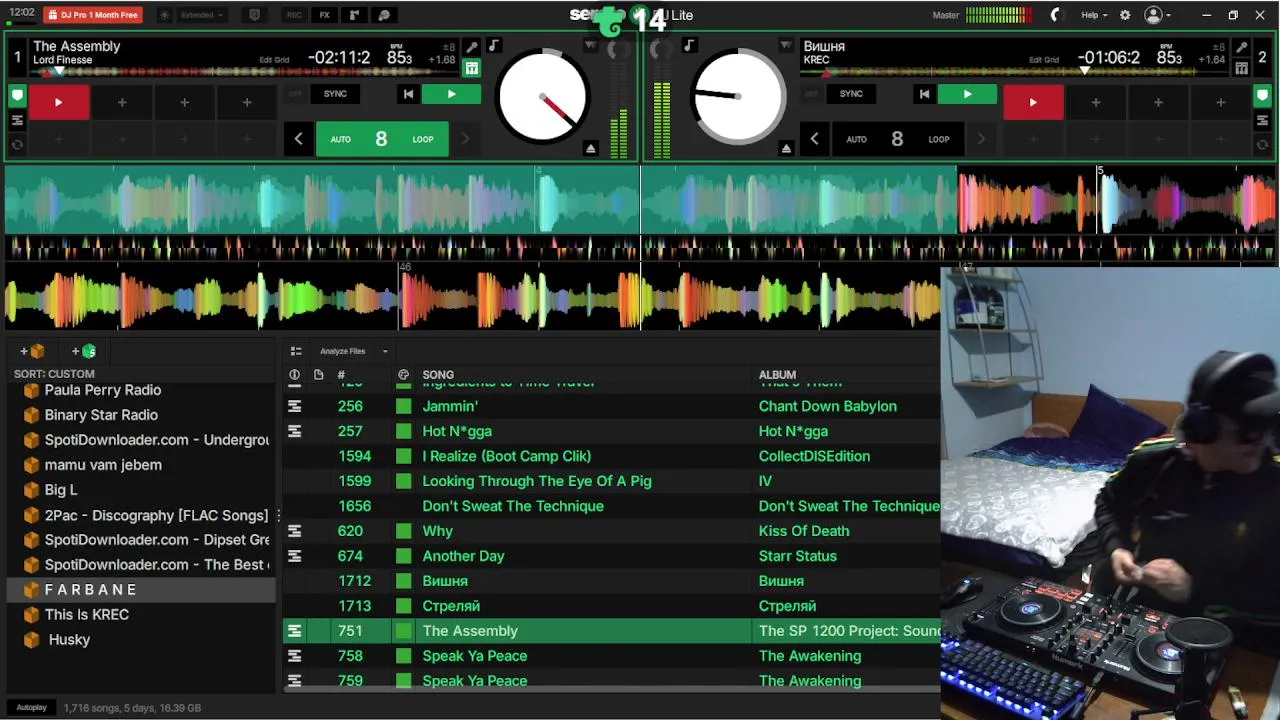1280x720 pixels.
Task: Select the song Don't Sweat The Technique
Action: (513, 506)
